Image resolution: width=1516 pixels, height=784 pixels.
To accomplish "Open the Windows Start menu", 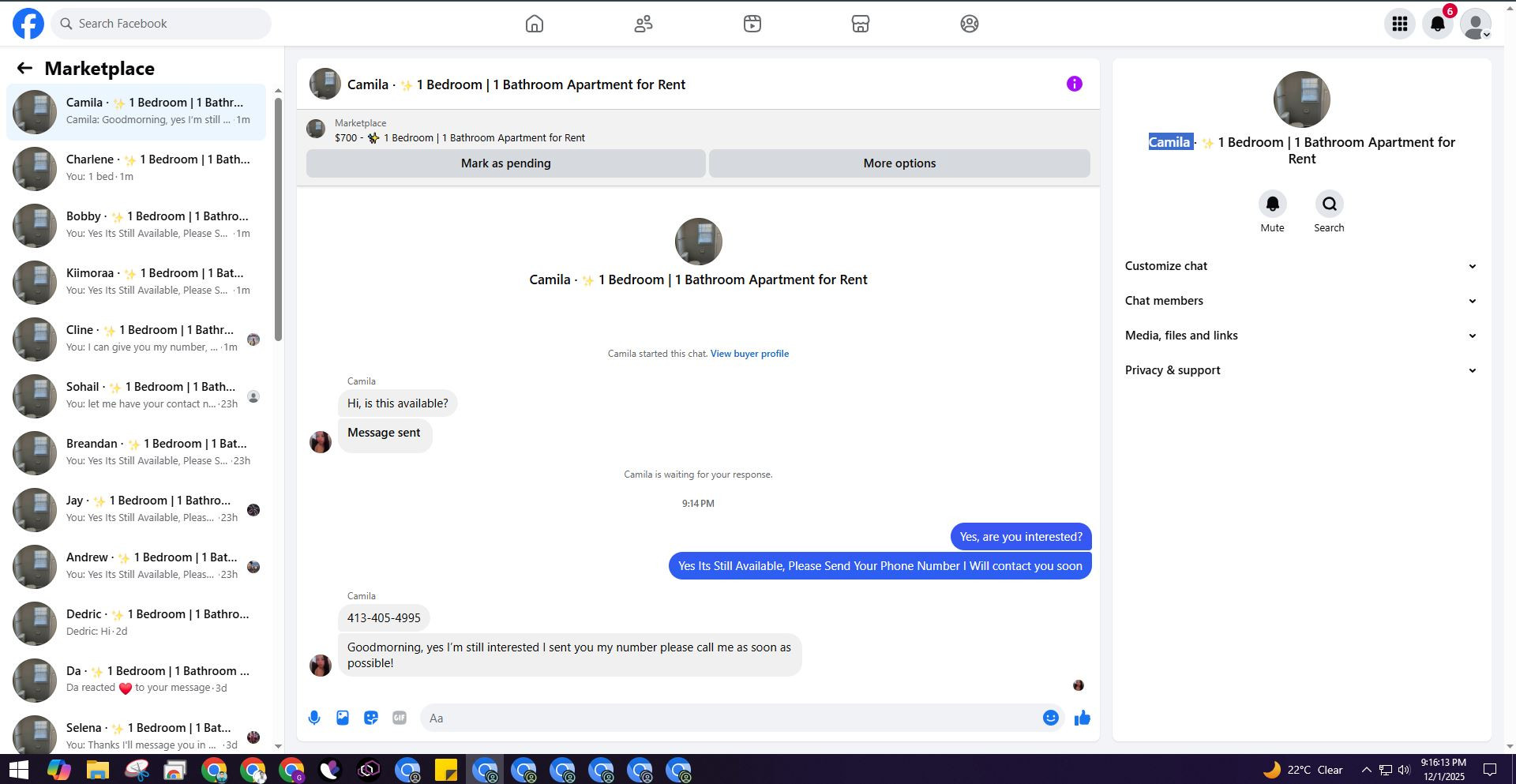I will [x=17, y=770].
